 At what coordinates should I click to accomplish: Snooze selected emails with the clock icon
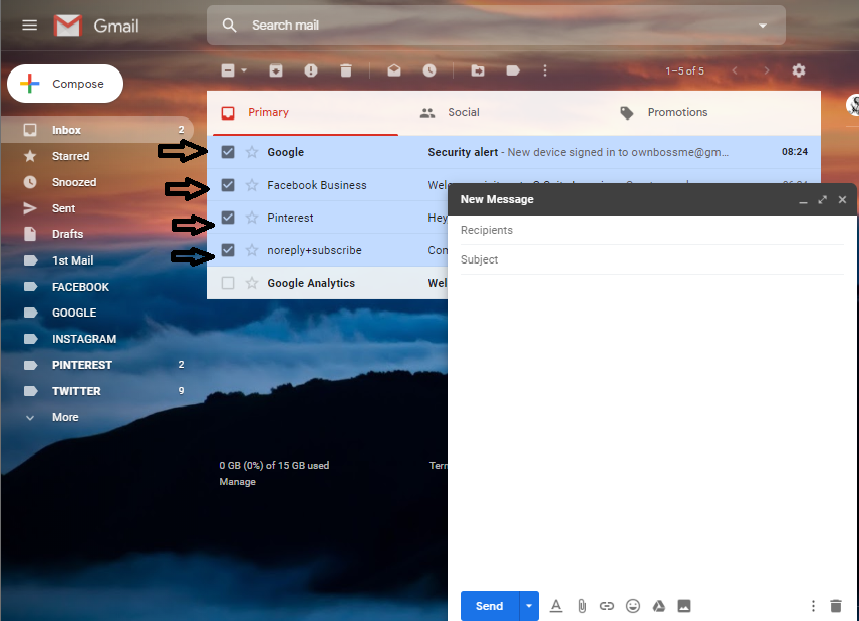[430, 71]
